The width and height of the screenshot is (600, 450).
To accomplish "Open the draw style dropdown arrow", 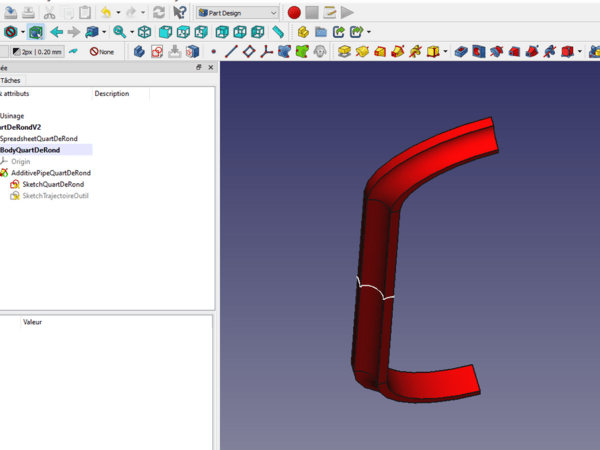I will point(22,32).
